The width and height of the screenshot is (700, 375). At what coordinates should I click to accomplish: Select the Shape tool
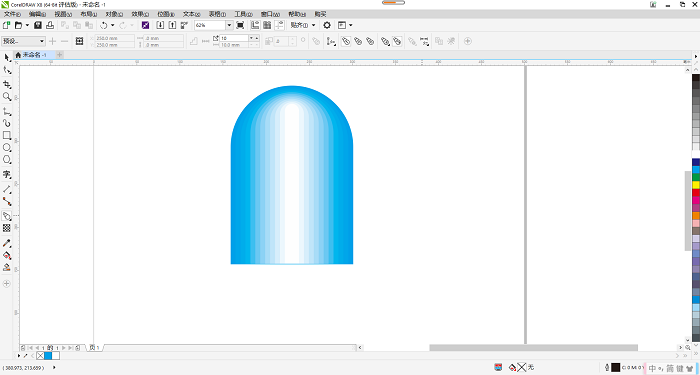pos(7,70)
